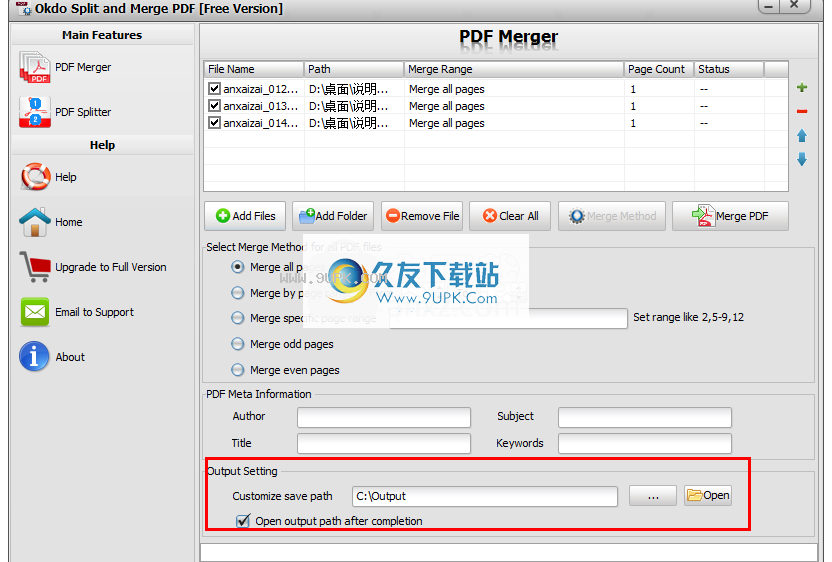Browse output path with ellipsis button

click(x=653, y=496)
